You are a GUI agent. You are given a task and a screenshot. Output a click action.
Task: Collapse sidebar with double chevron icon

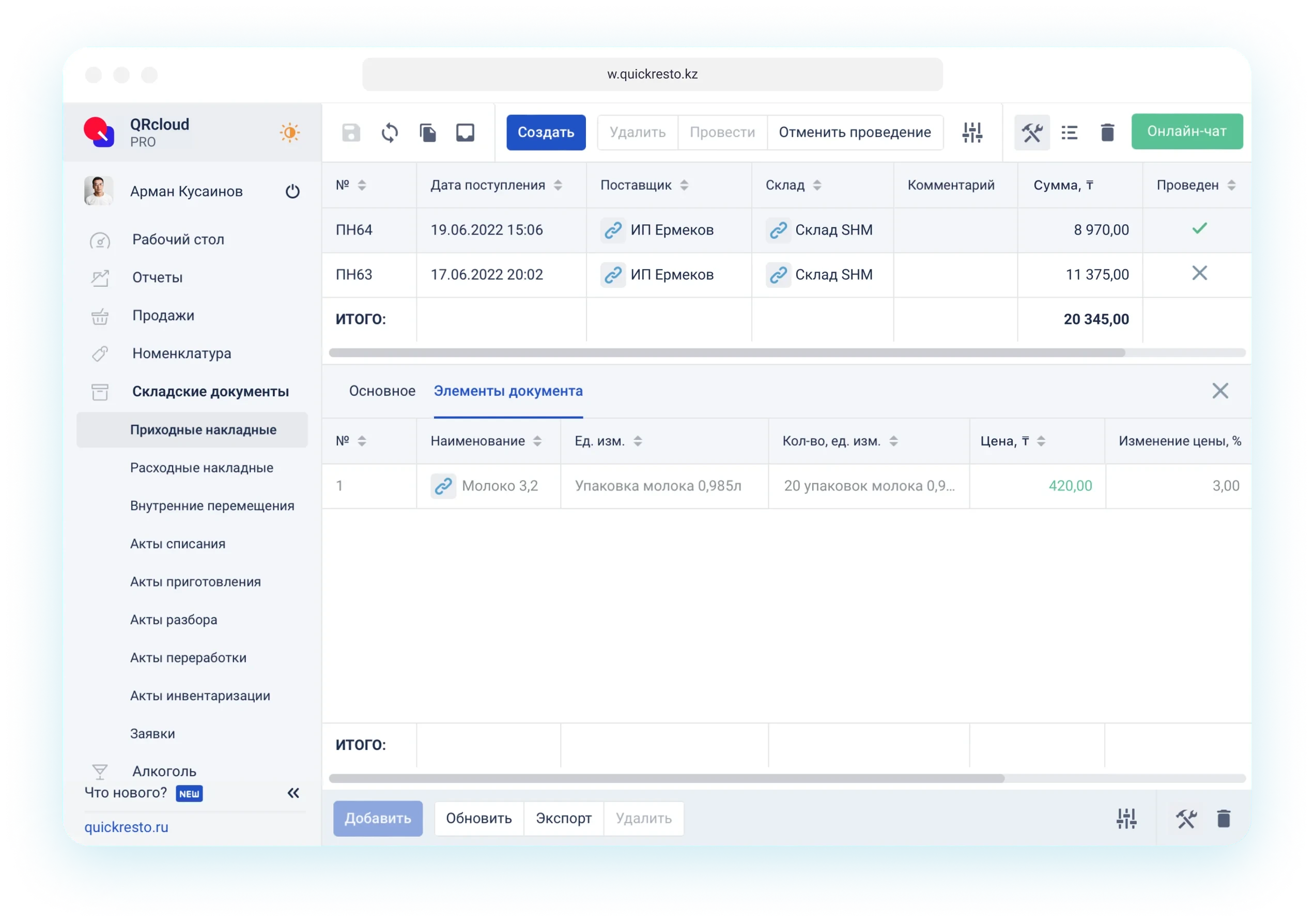293,793
